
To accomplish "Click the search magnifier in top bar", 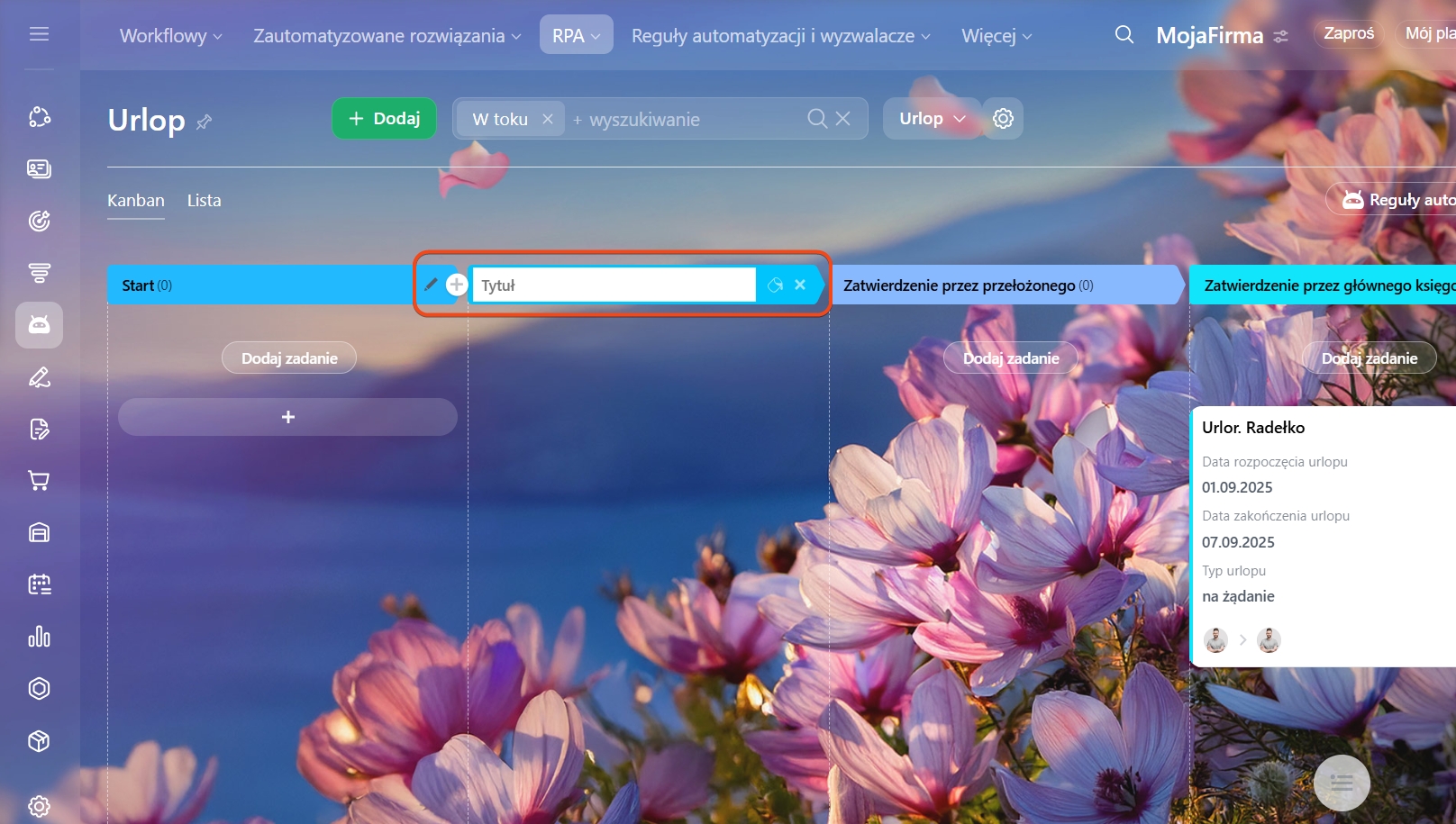I will [x=1124, y=35].
